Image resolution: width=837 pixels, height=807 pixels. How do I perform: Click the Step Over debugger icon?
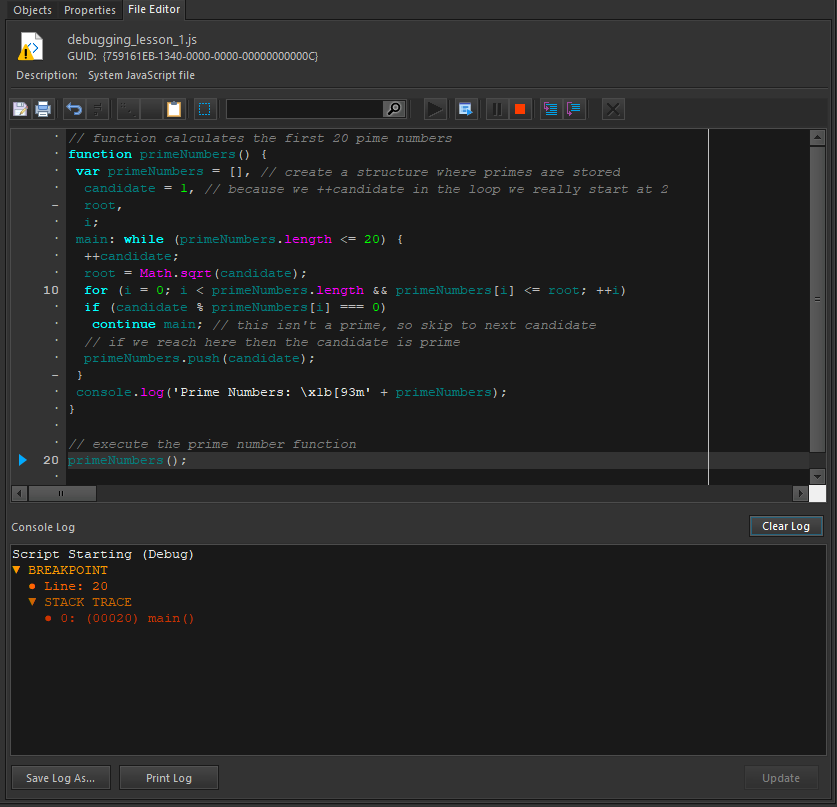[574, 109]
